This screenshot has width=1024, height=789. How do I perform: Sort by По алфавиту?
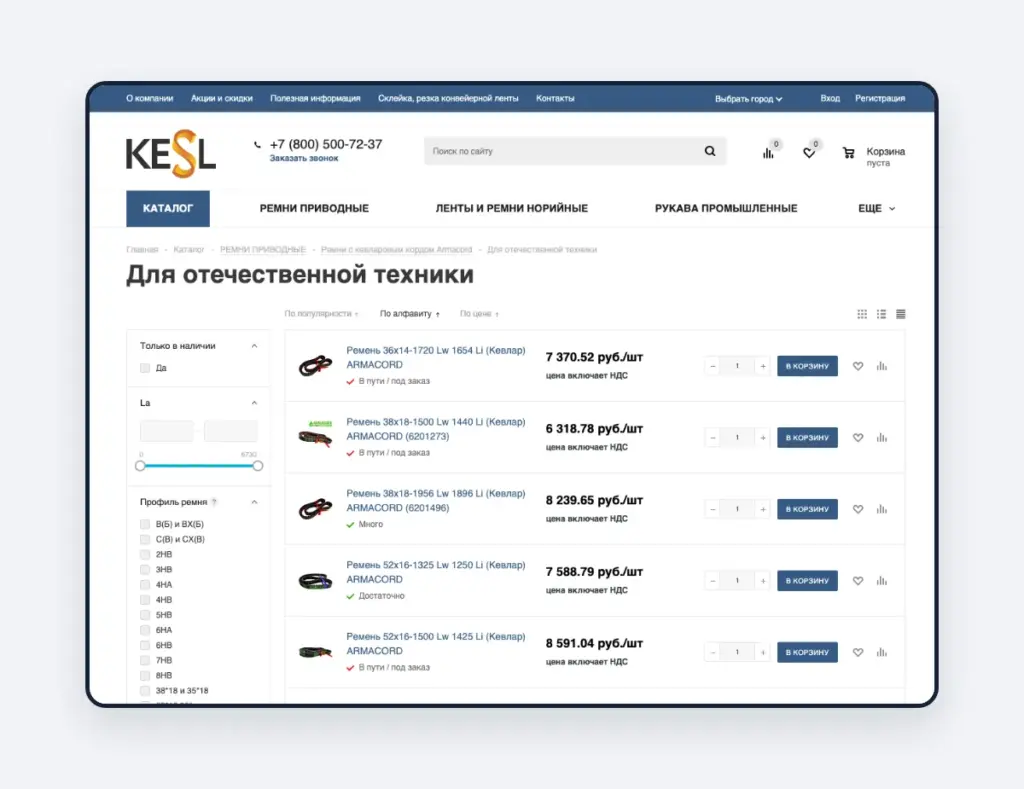409,314
